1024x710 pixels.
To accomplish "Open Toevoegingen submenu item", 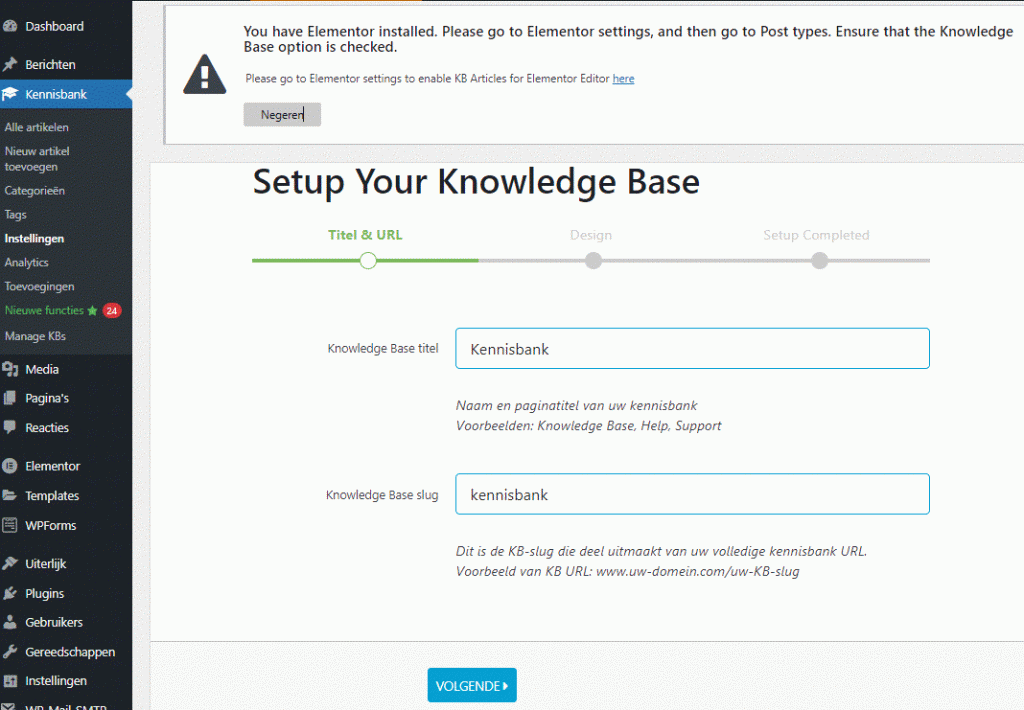I will 39,286.
